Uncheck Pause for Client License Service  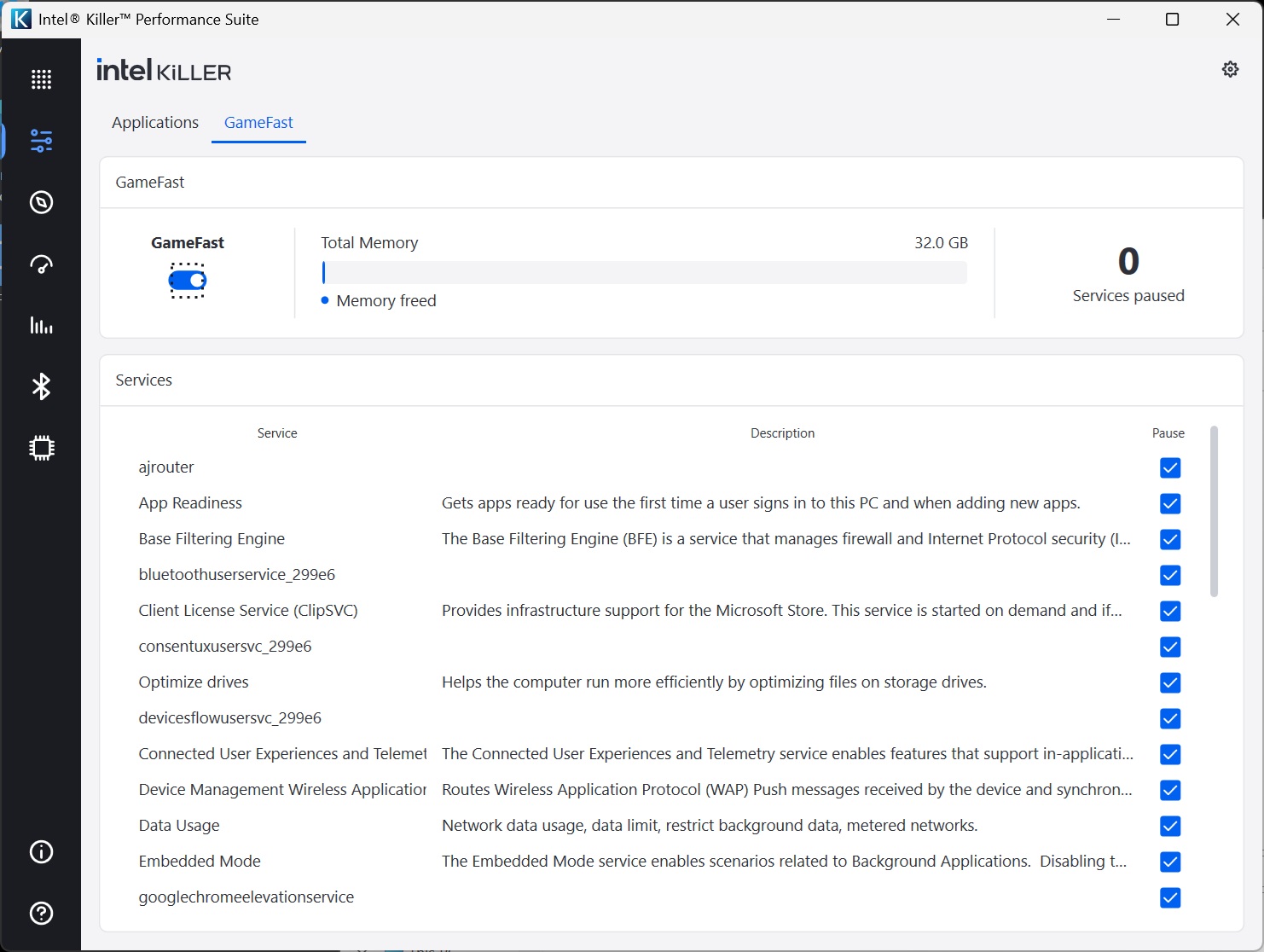tap(1170, 611)
